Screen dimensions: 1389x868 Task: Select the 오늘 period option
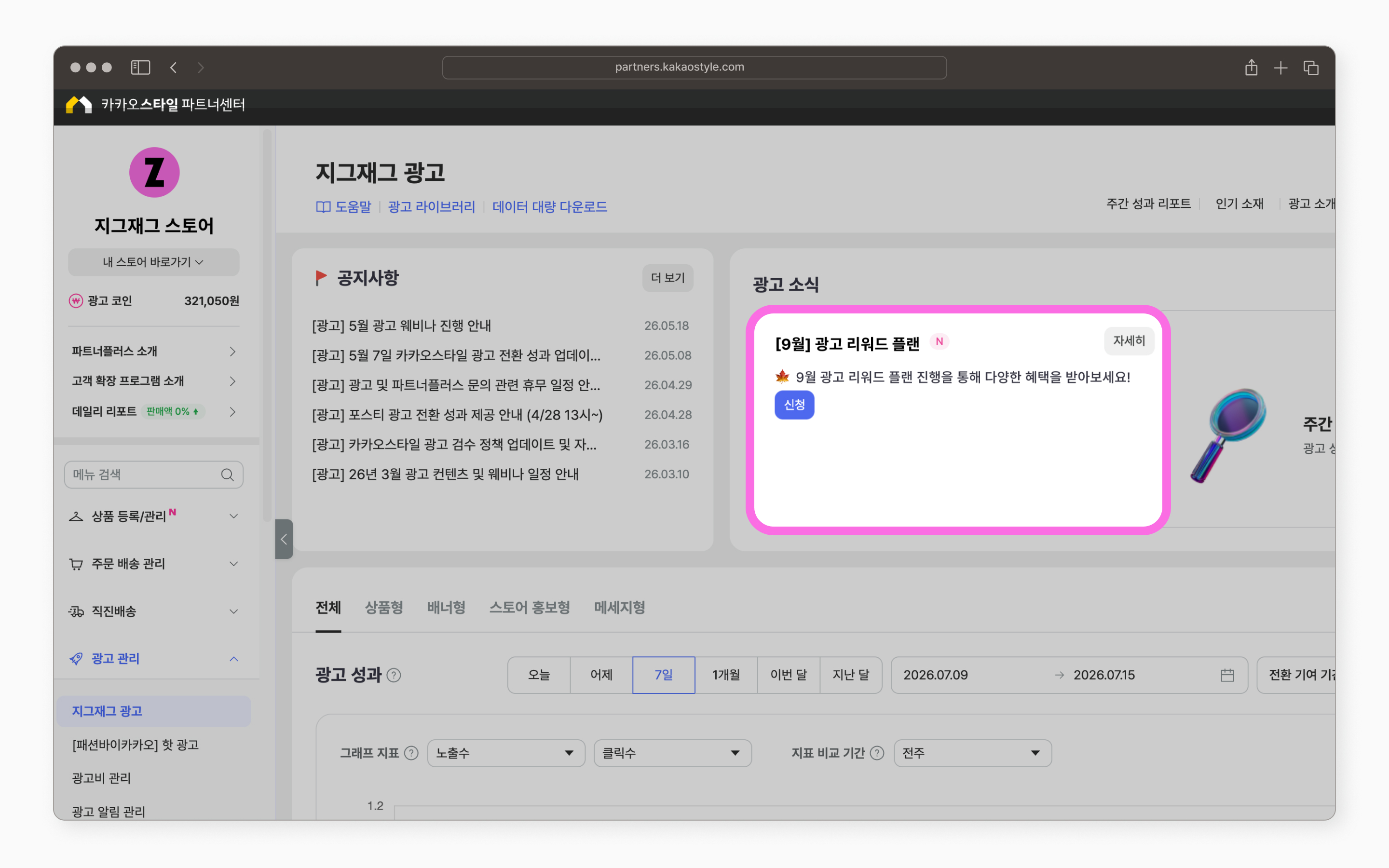pos(539,675)
